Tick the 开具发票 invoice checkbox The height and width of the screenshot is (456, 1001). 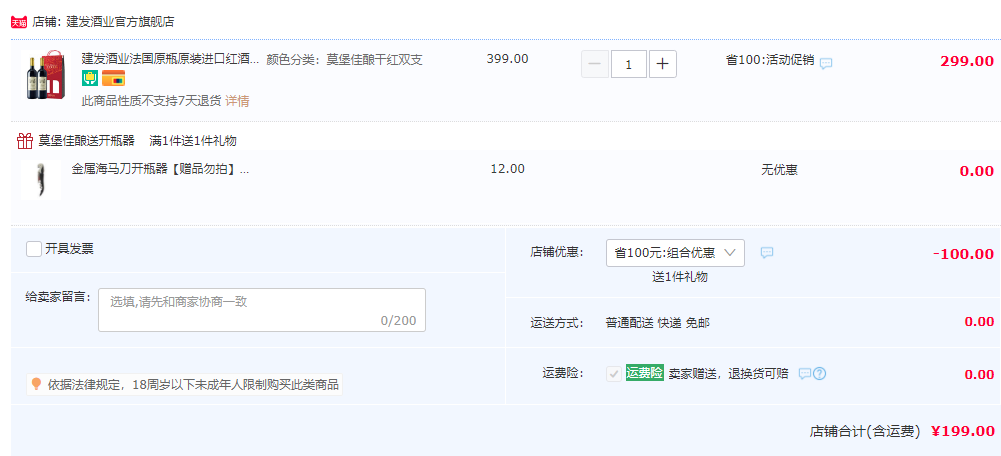(34, 248)
